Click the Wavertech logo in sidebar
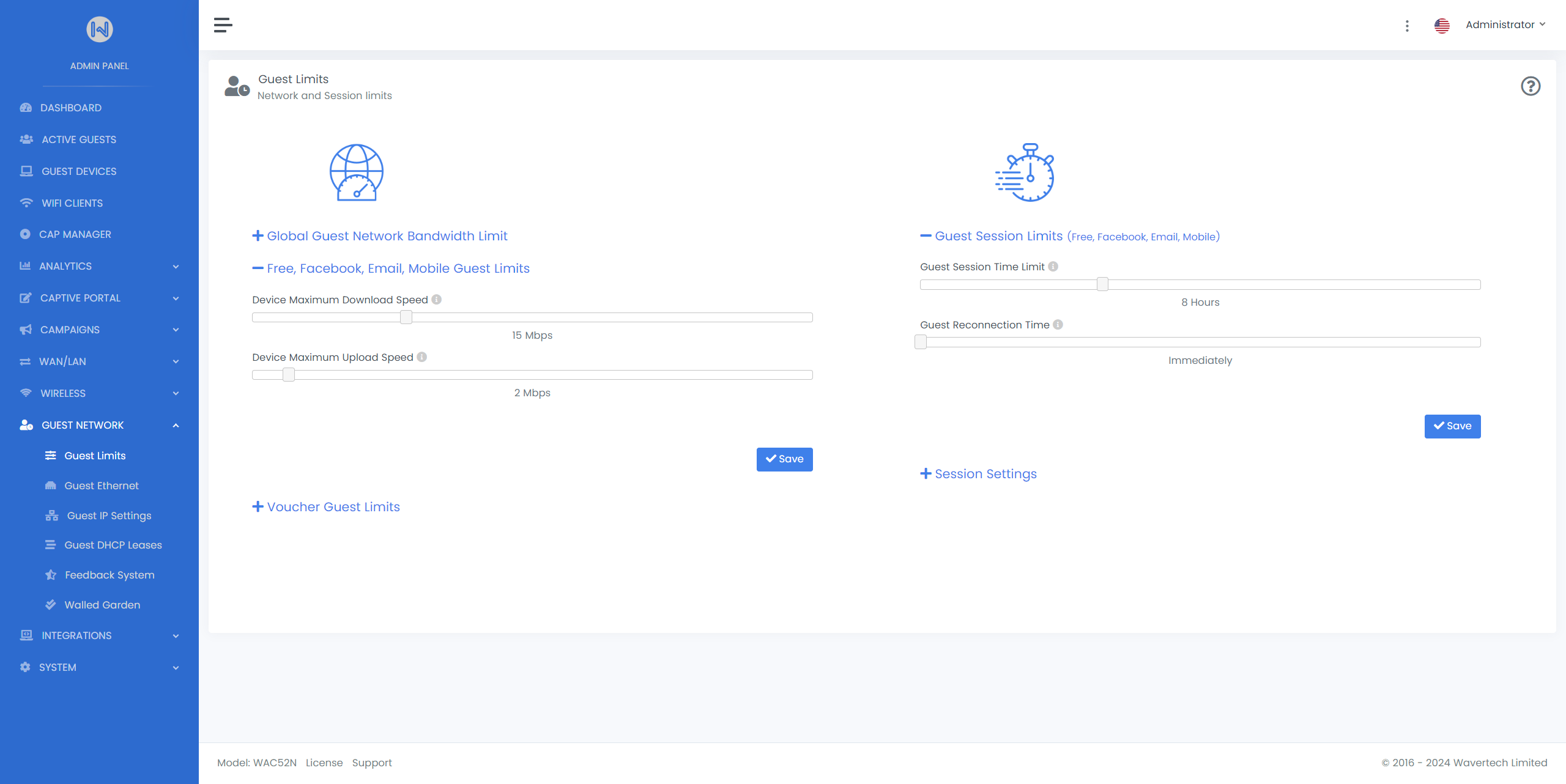The image size is (1566, 784). pos(99,29)
